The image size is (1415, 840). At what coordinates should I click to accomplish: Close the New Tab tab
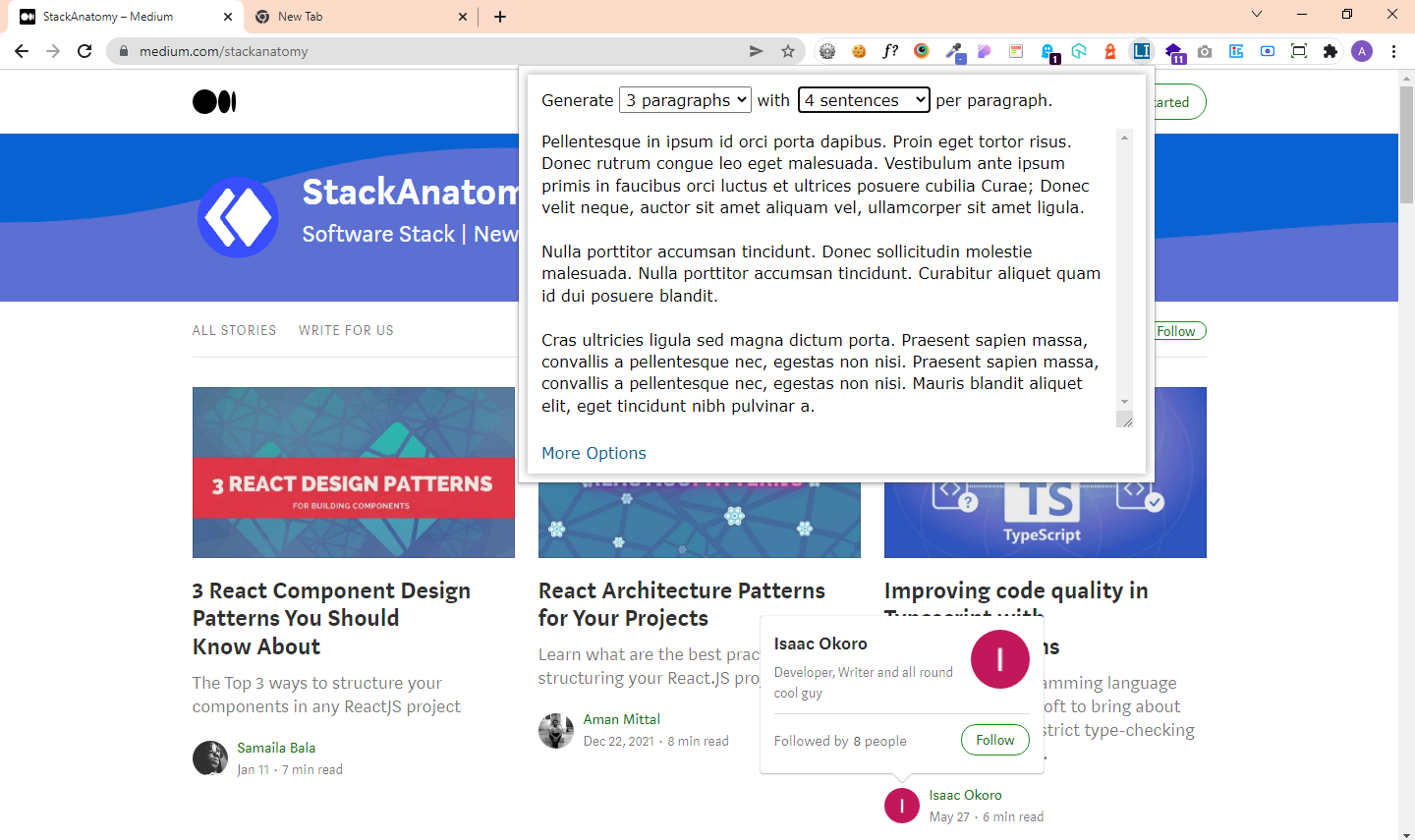[x=464, y=17]
